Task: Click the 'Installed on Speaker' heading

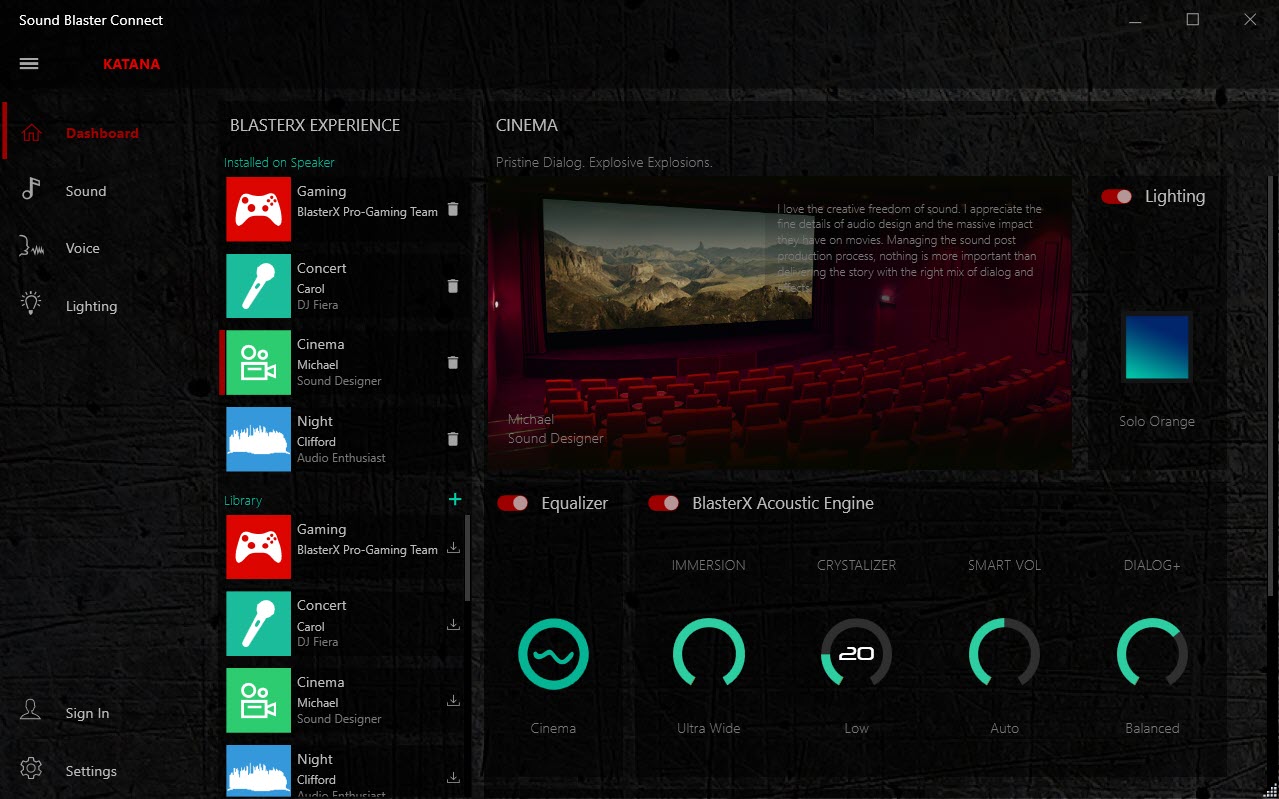Action: coord(279,162)
